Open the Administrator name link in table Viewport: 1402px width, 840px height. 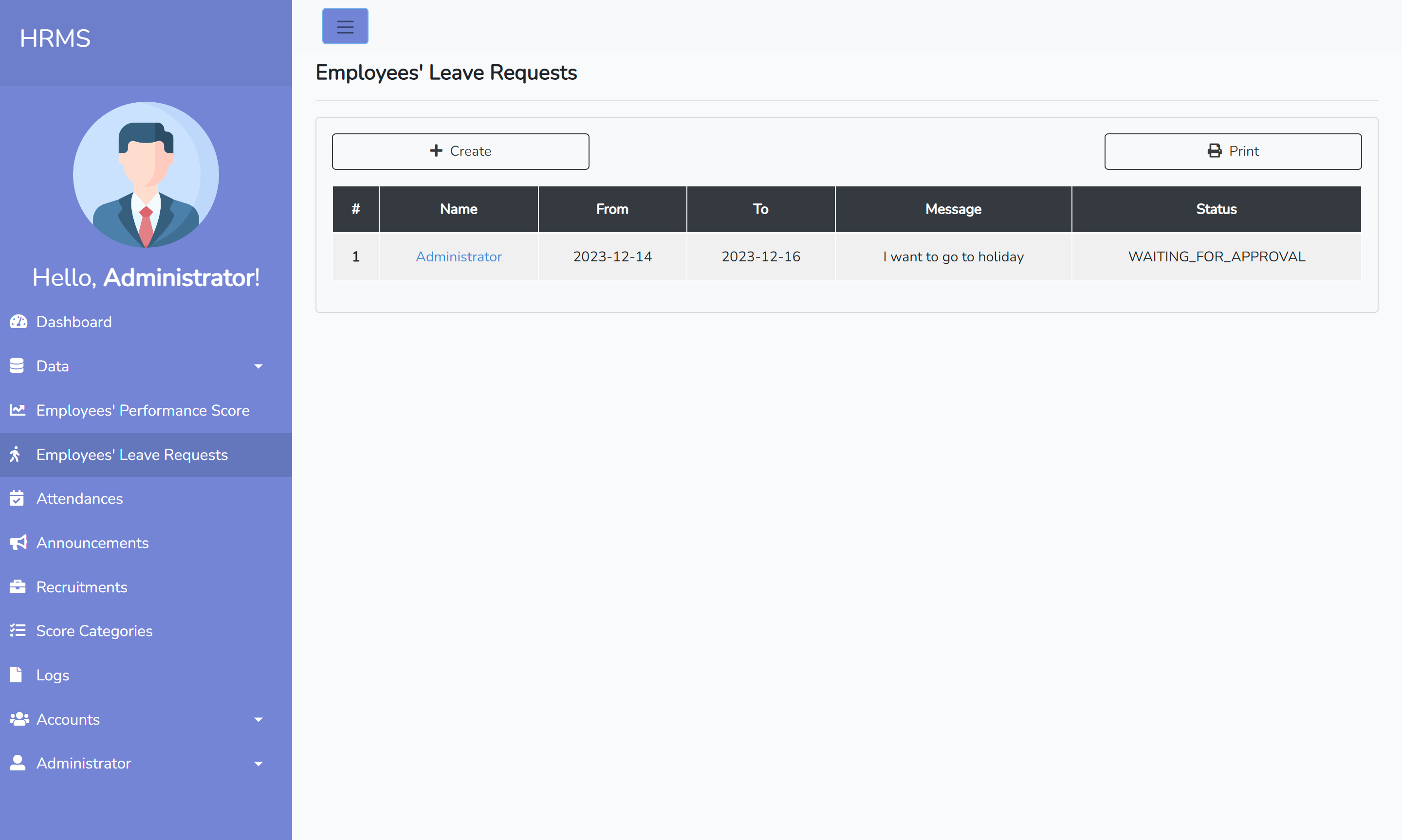point(459,256)
